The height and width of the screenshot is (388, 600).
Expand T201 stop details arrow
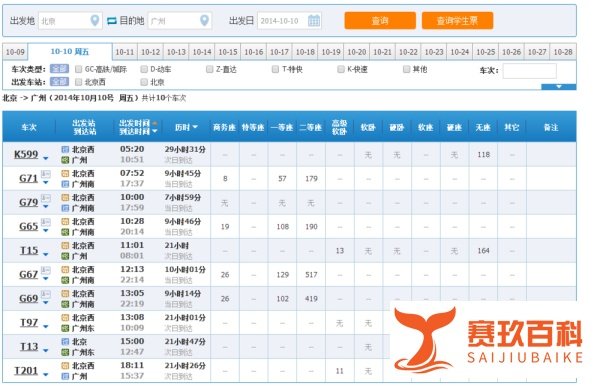tap(46, 374)
